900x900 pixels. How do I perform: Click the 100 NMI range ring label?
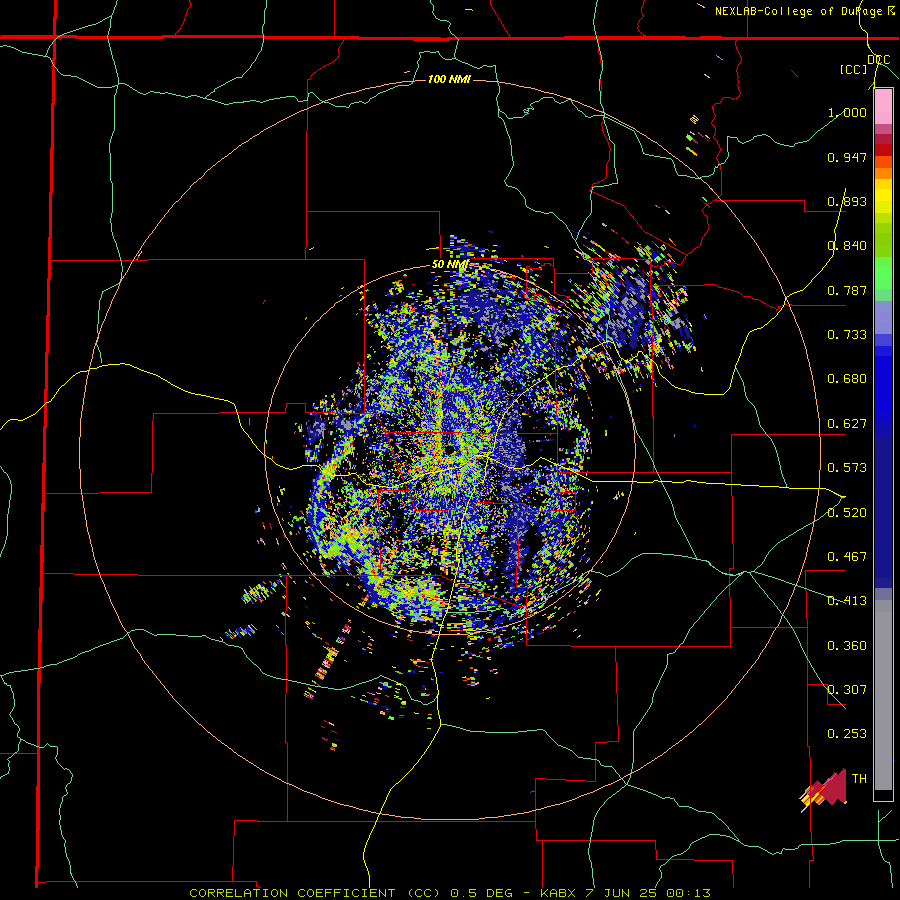point(449,79)
